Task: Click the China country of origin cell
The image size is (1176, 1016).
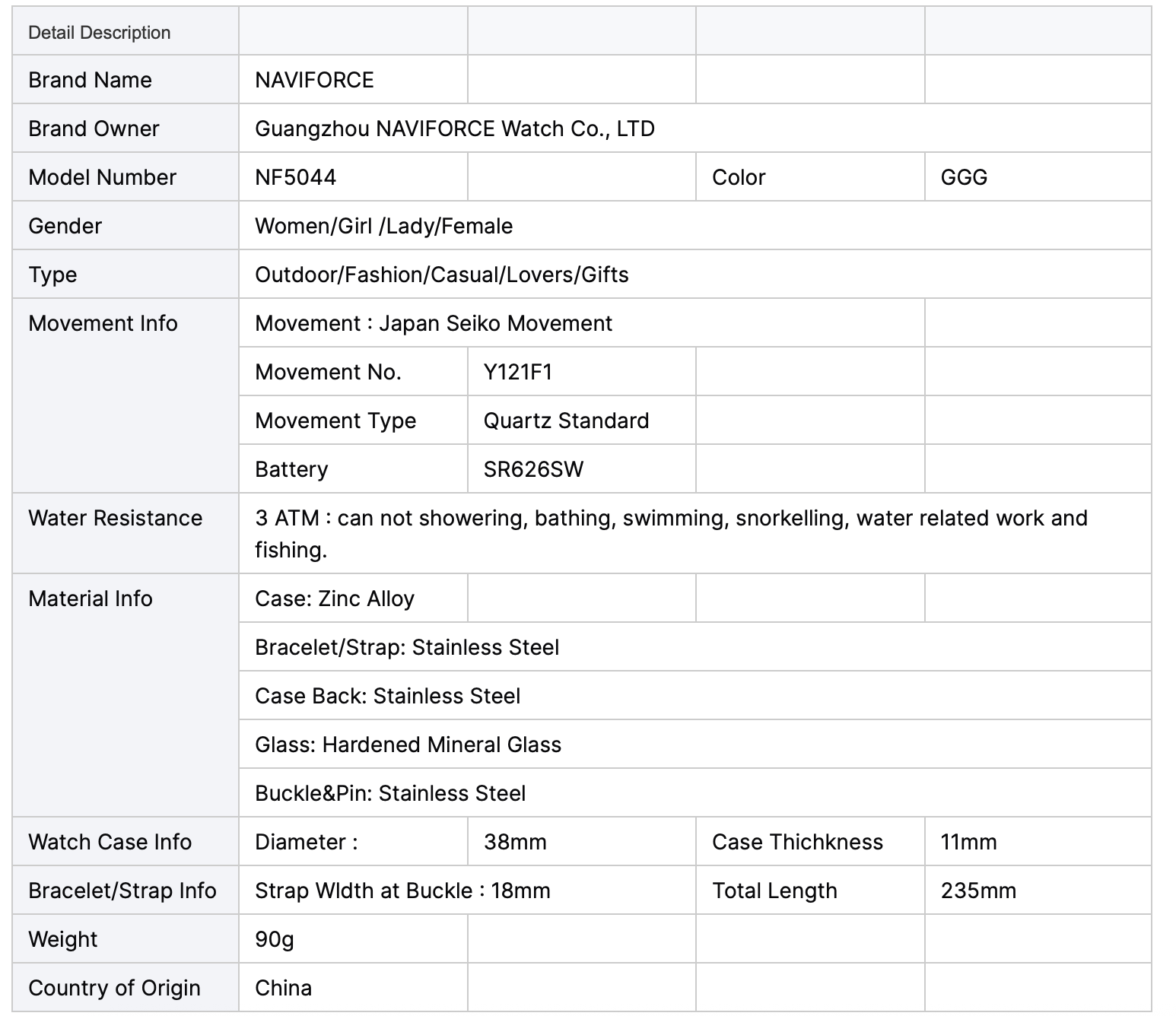Action: pyautogui.click(x=353, y=987)
